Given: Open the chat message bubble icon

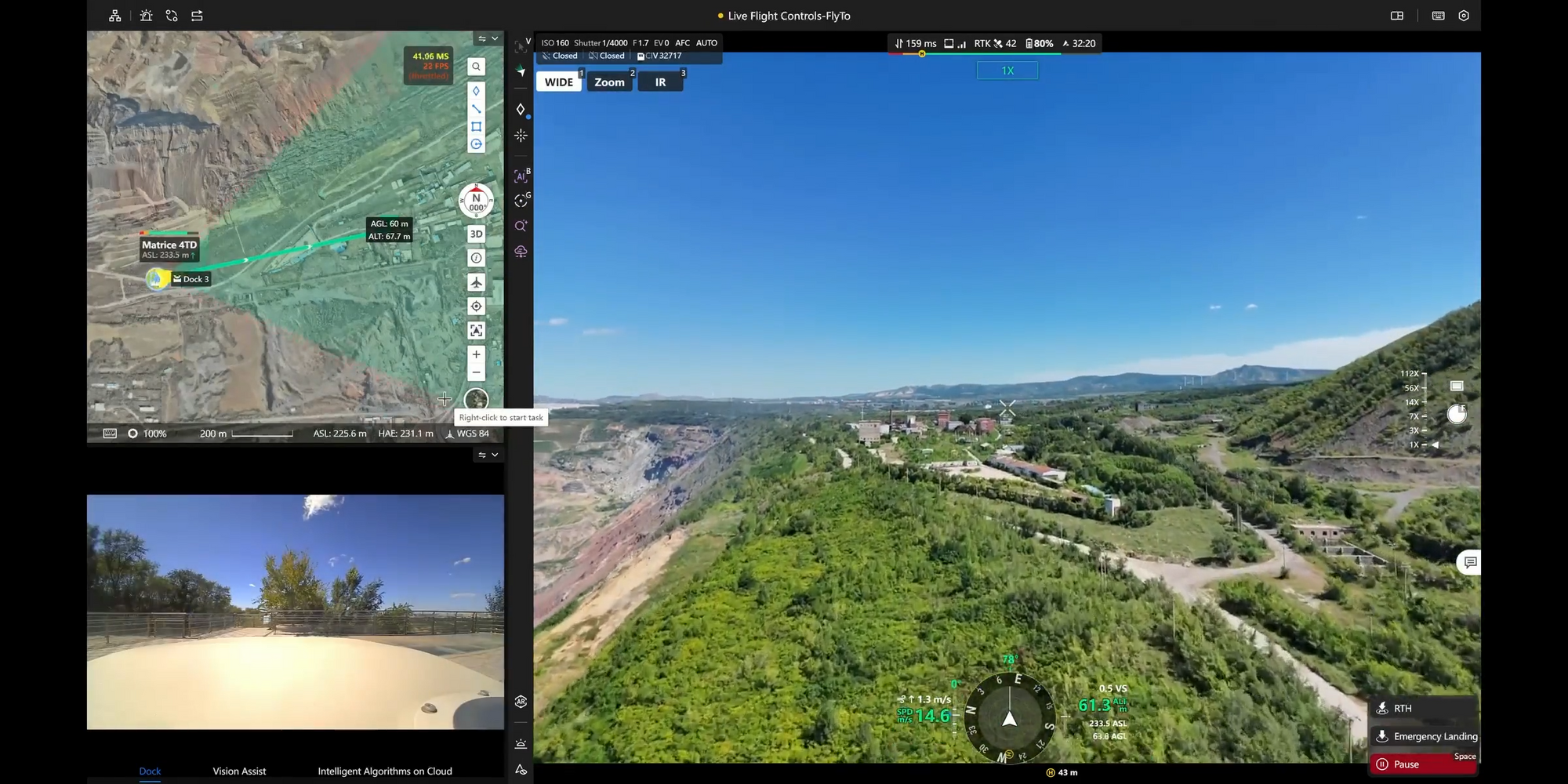Looking at the screenshot, I should [x=1470, y=562].
